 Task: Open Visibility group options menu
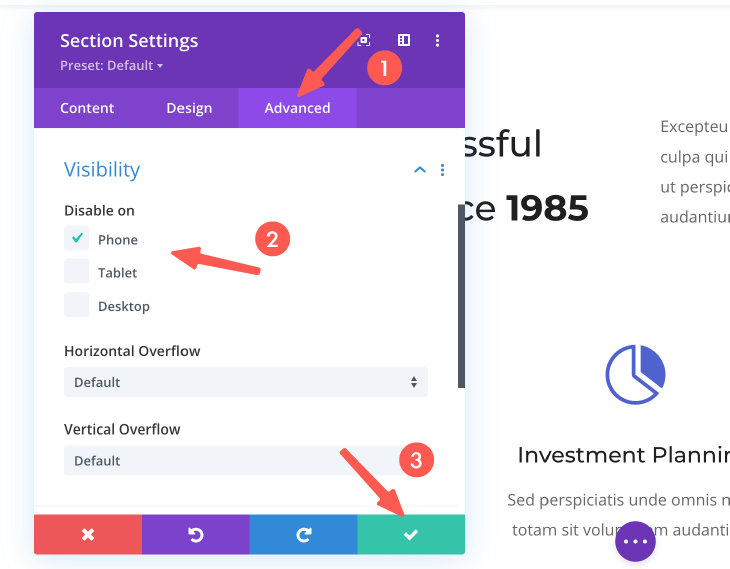(443, 170)
